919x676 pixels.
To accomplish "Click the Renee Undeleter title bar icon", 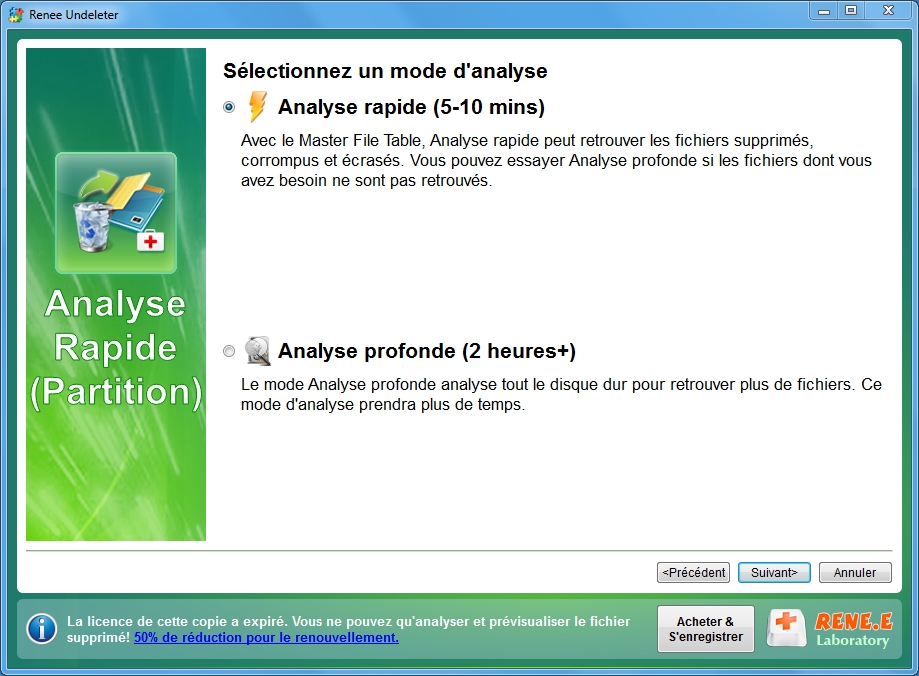I will pyautogui.click(x=16, y=14).
